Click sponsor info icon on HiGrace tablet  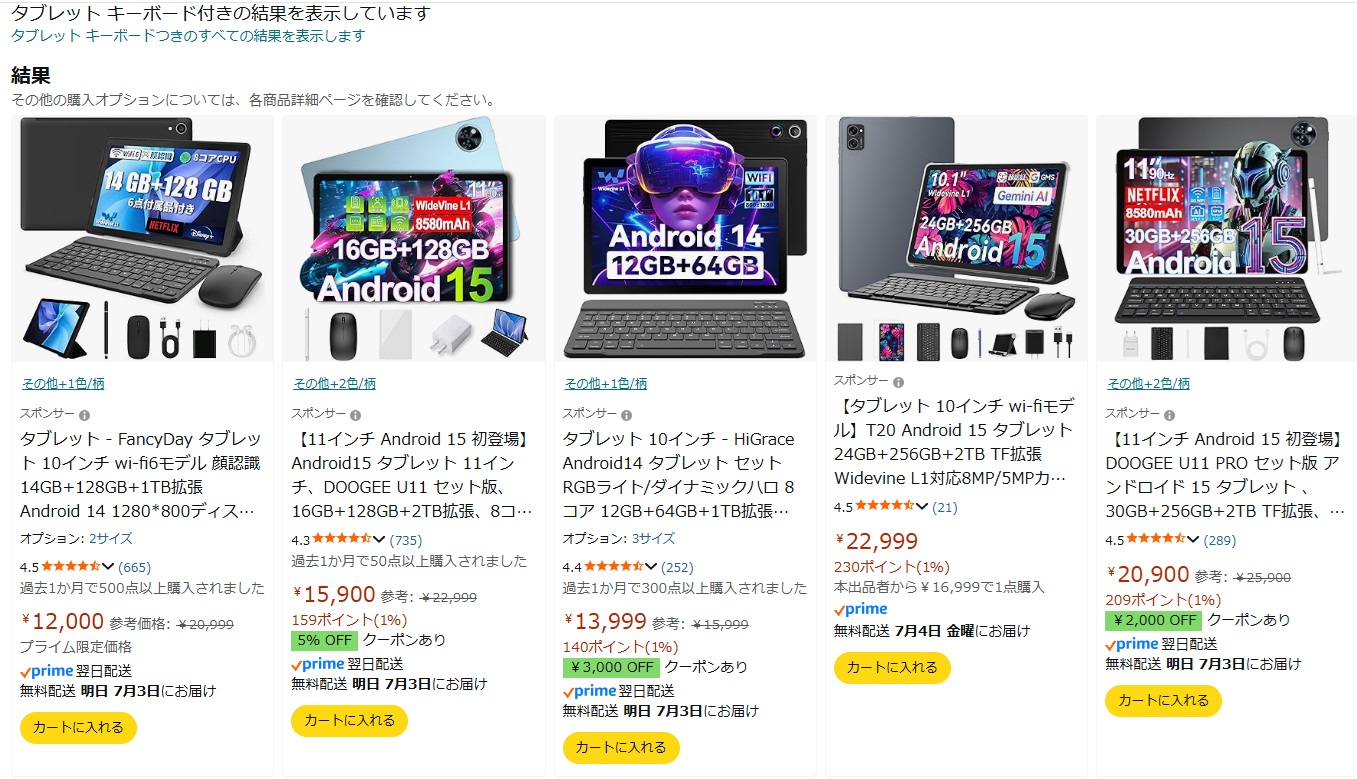point(627,415)
